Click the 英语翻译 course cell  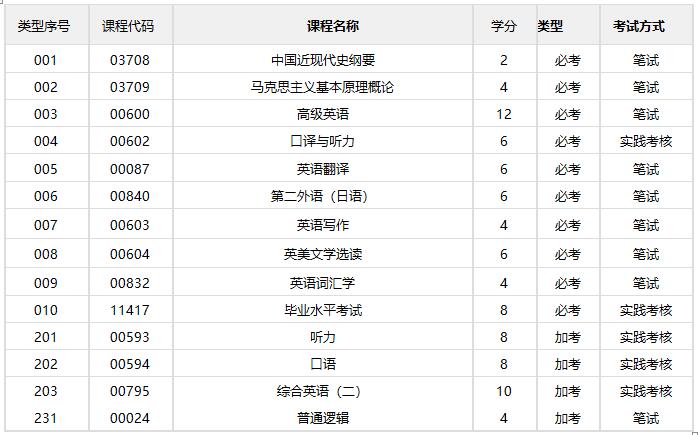(x=323, y=169)
